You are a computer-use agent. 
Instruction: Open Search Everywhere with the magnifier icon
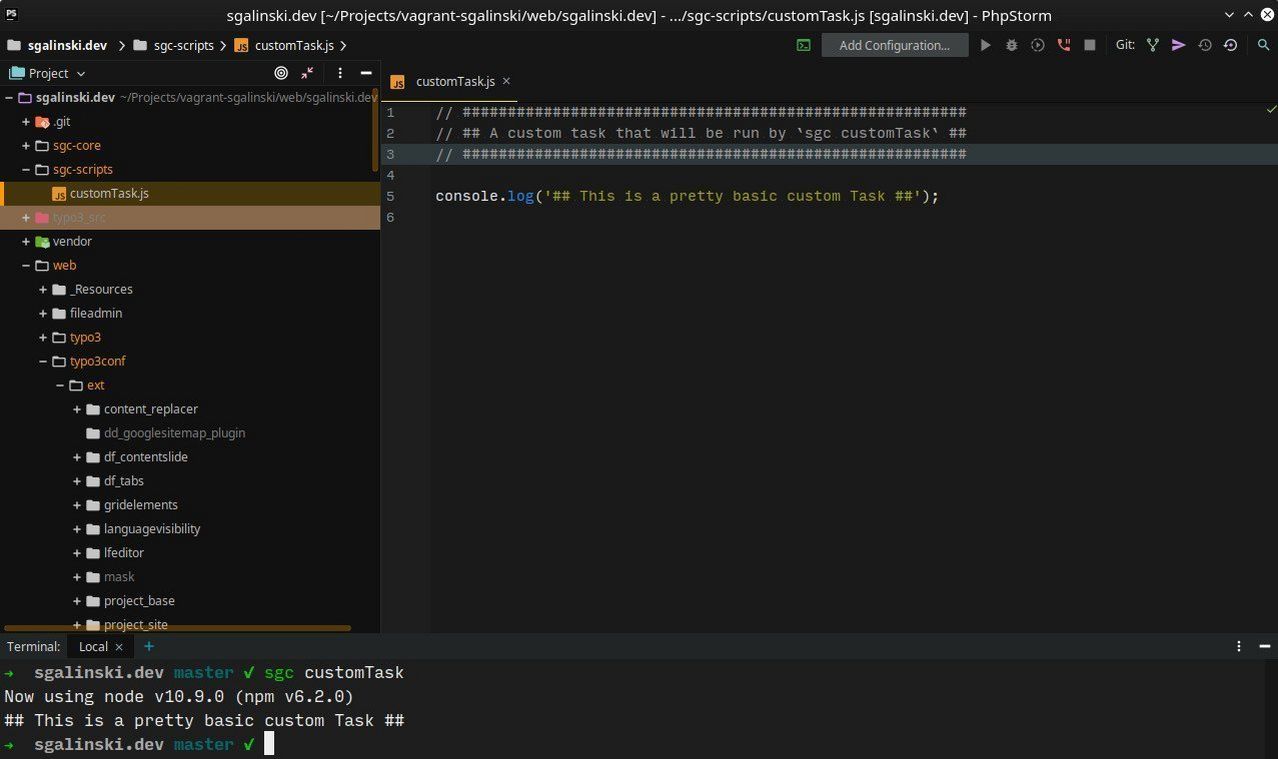(1263, 45)
